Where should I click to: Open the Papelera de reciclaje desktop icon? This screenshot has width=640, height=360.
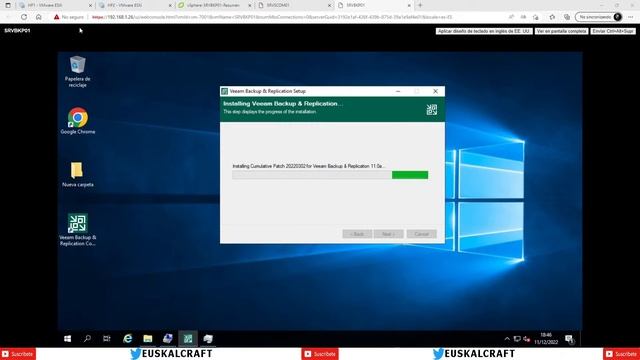click(x=78, y=72)
